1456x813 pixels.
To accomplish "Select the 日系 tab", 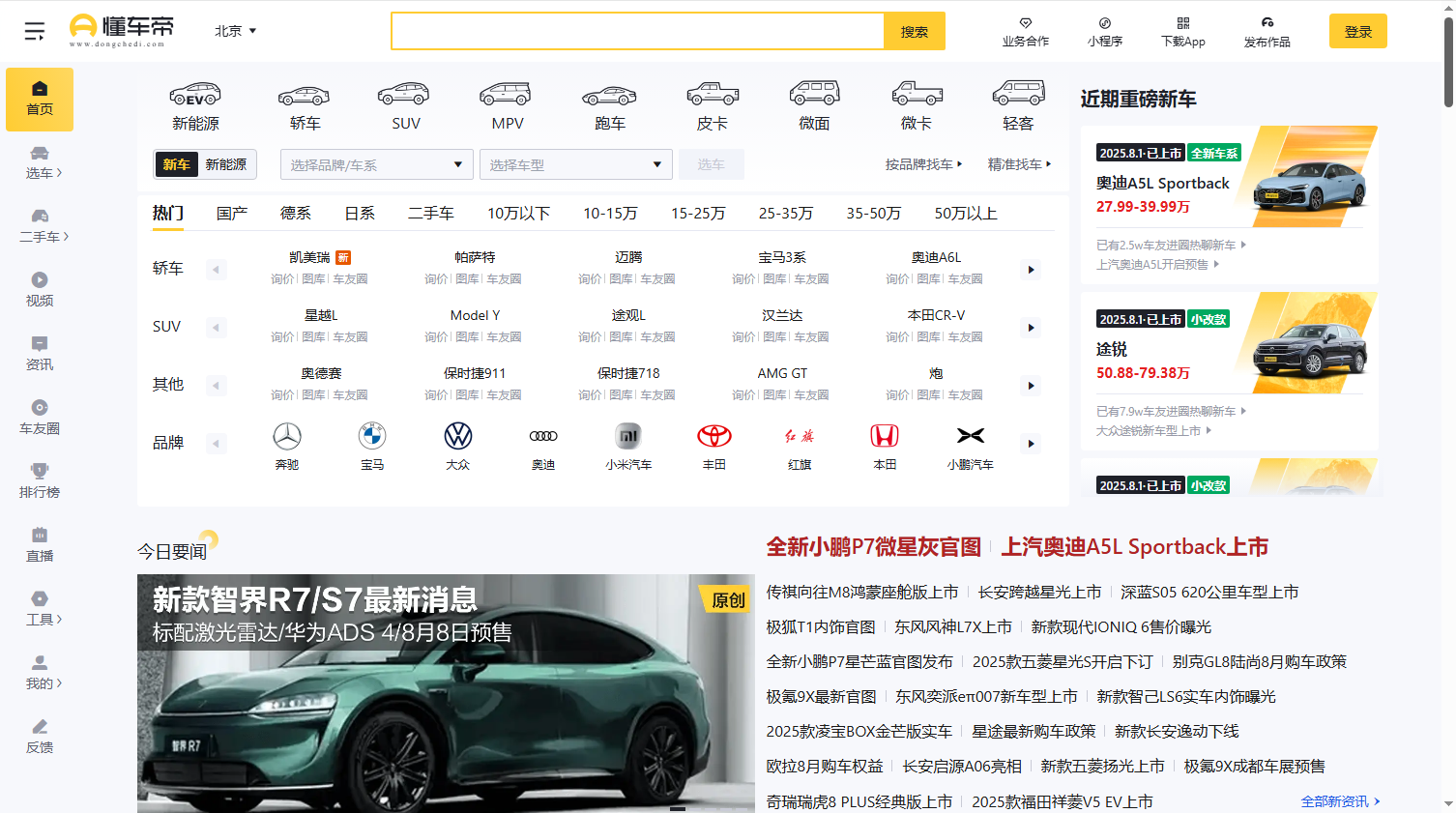I will [360, 213].
